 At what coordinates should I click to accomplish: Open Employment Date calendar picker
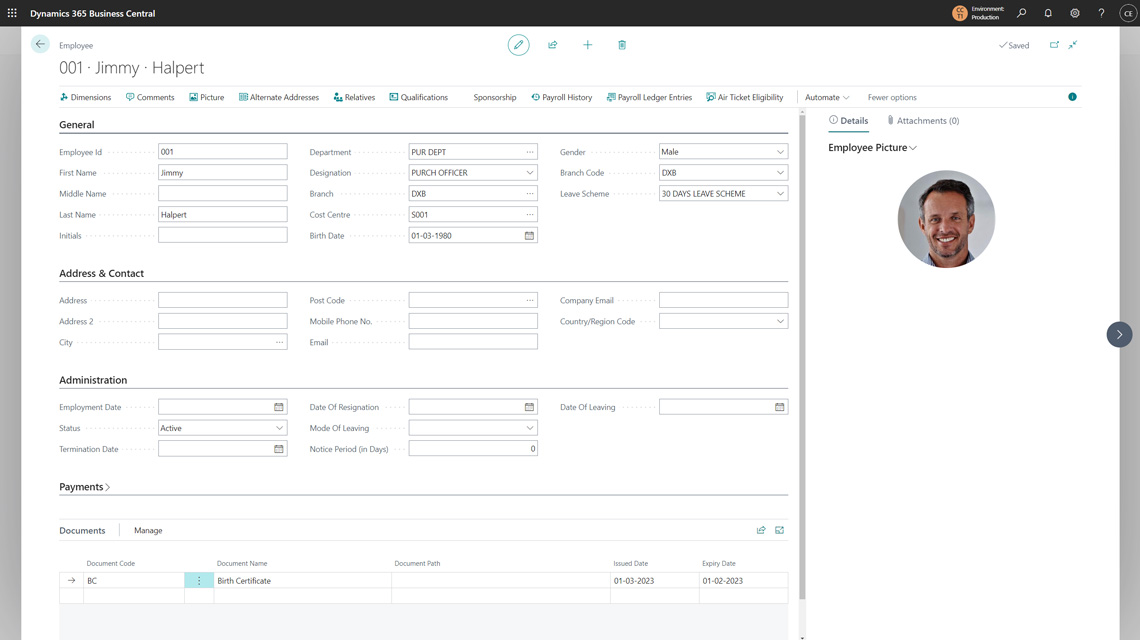[x=278, y=407]
